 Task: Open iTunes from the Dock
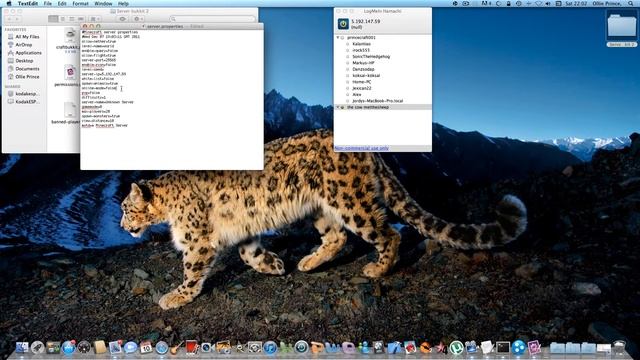point(270,347)
